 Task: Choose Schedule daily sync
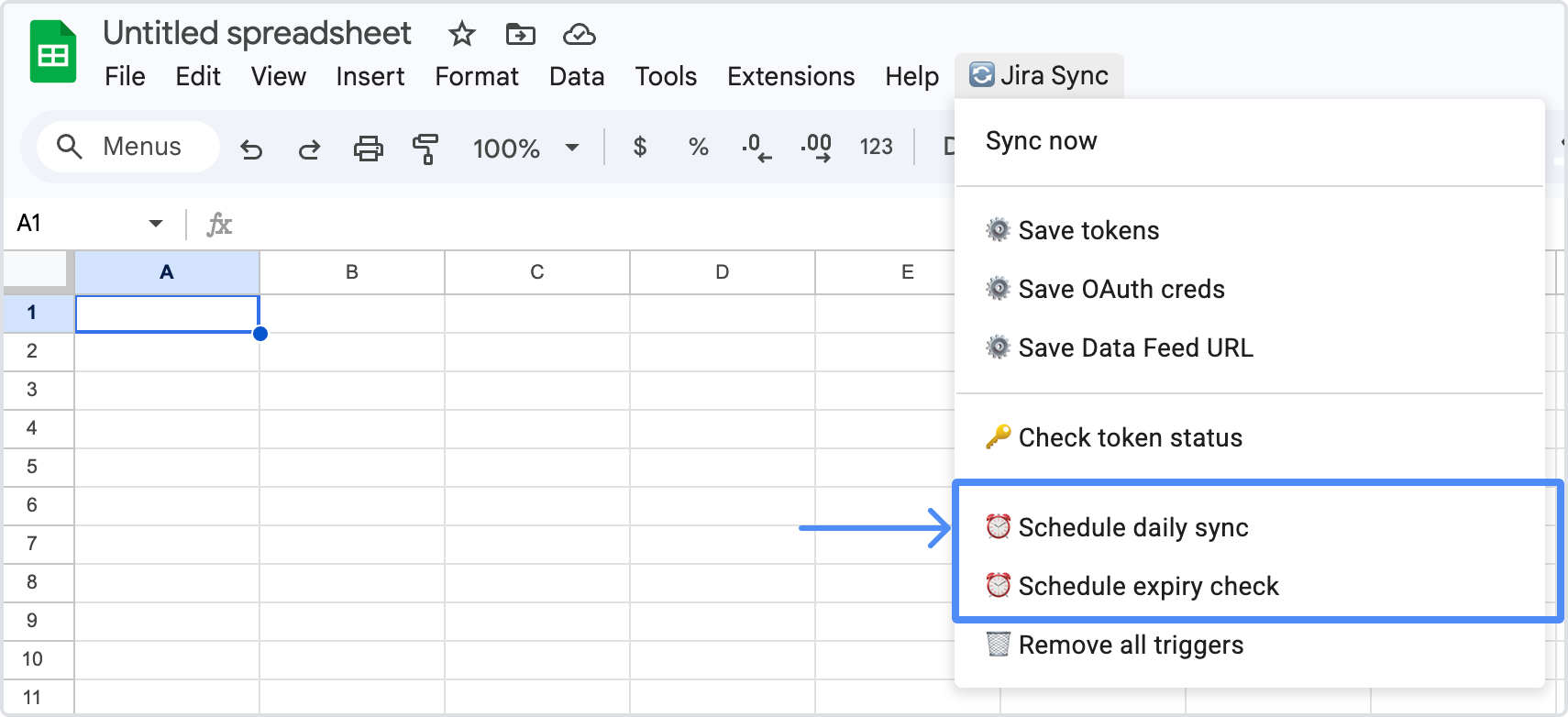point(1249,527)
